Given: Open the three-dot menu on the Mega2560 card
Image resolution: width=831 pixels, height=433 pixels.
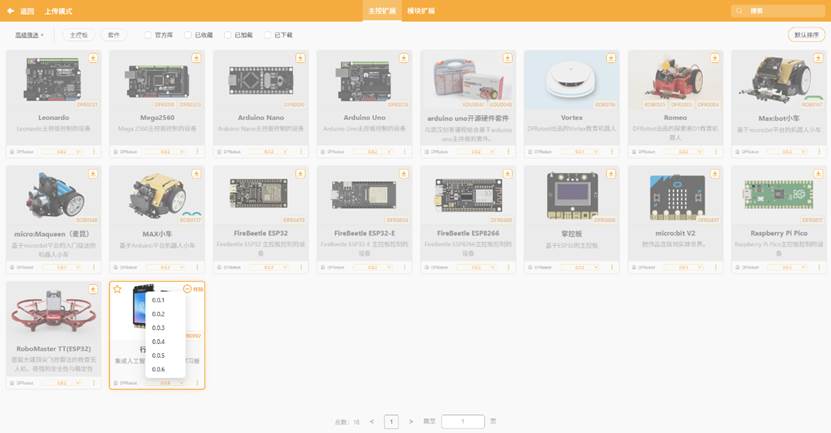Looking at the screenshot, I should pos(197,152).
